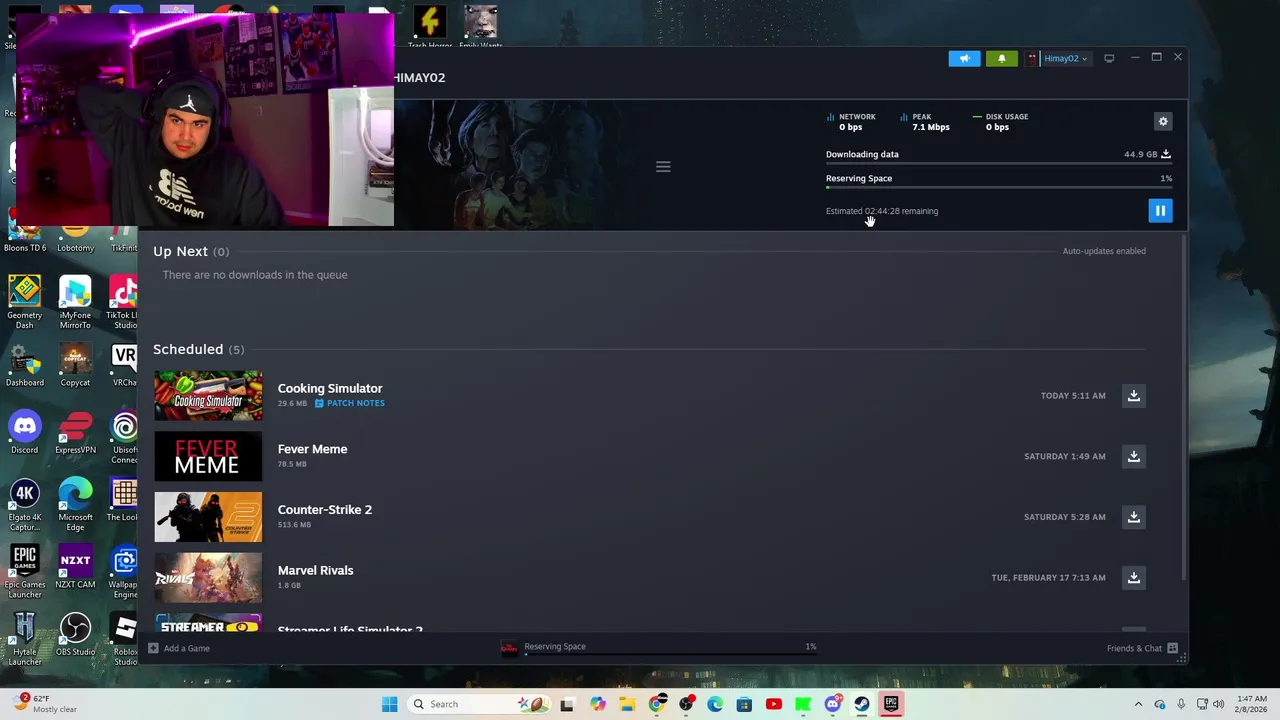Open Epic Games Launcher desktop shortcut
The height and width of the screenshot is (720, 1280).
pyautogui.click(x=24, y=572)
